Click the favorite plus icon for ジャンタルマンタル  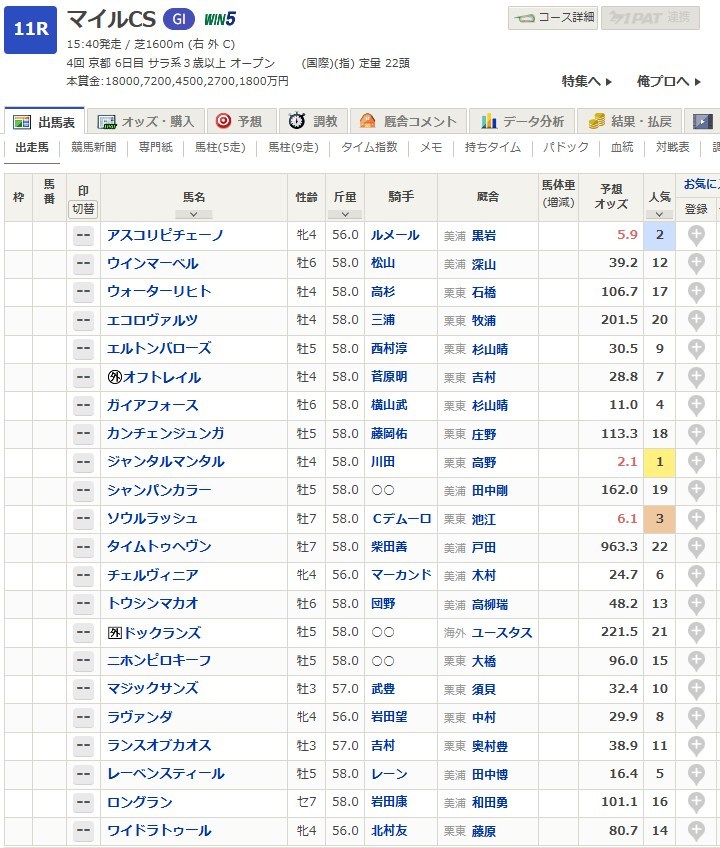696,462
